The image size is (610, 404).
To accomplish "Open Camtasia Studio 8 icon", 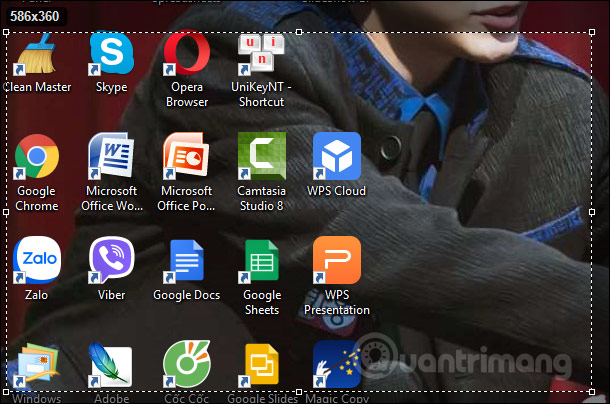I will click(x=262, y=156).
